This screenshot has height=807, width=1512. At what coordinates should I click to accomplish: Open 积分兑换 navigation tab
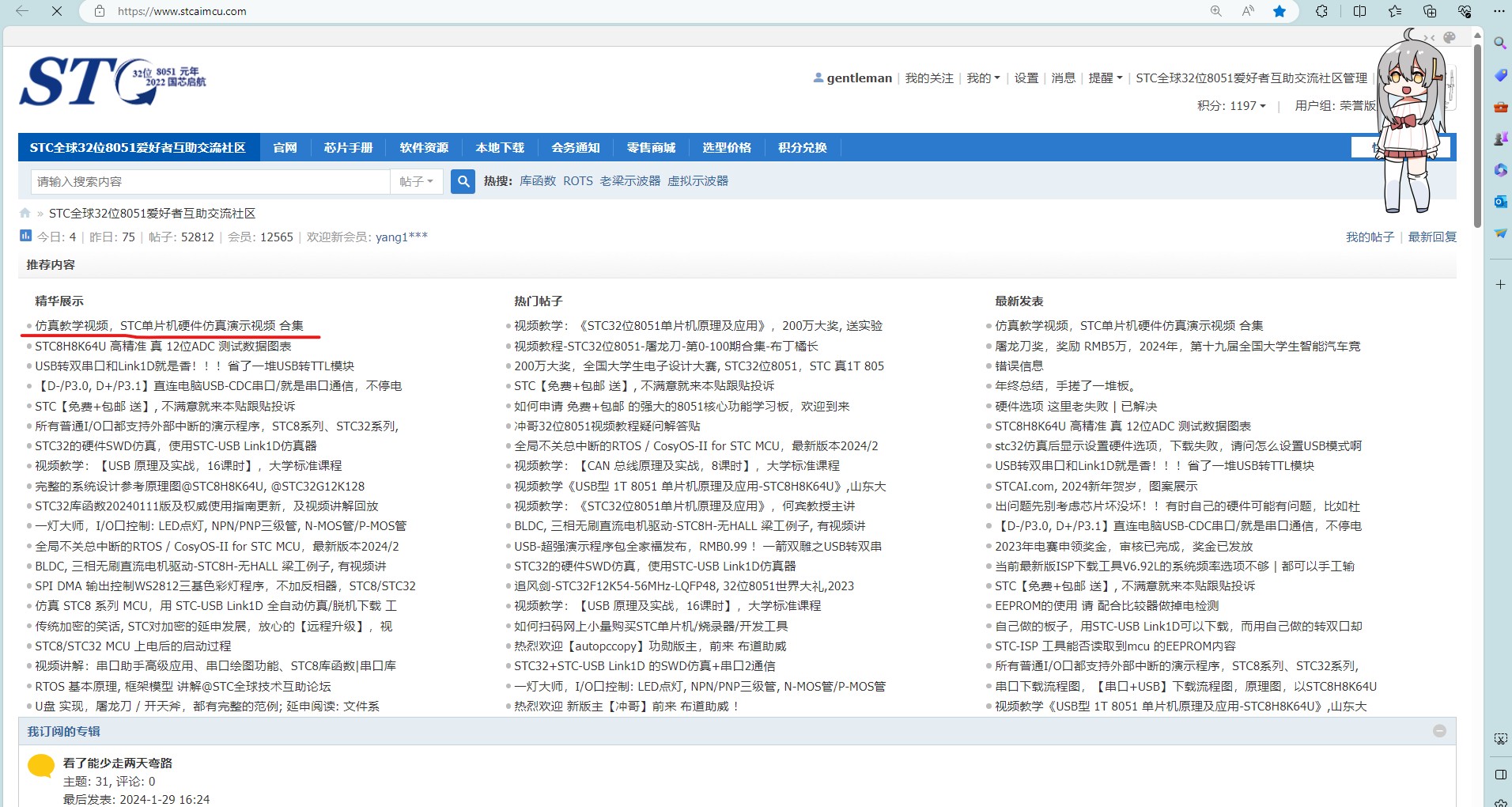coord(803,148)
